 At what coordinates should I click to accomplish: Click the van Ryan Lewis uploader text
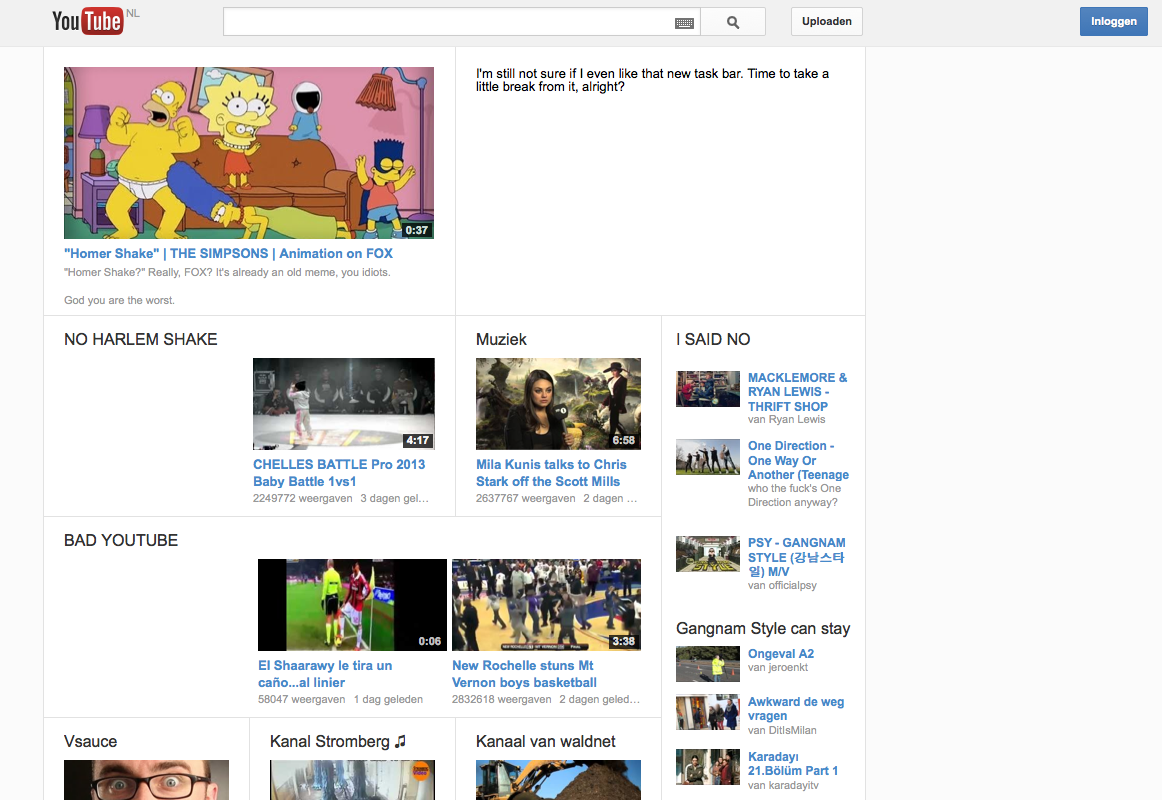[x=786, y=419]
